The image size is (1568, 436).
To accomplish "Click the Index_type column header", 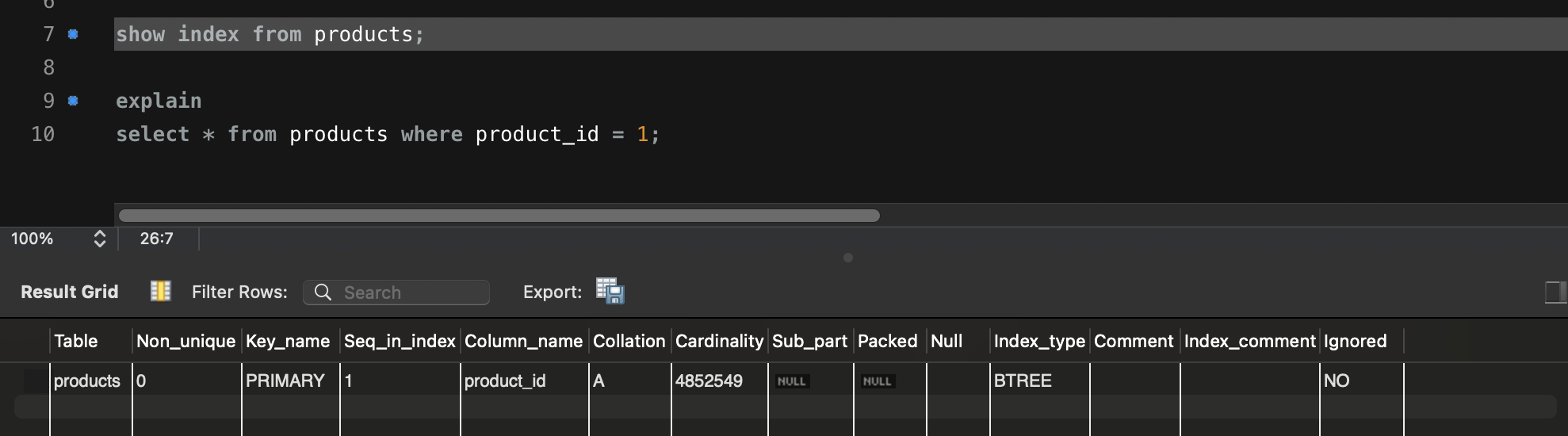I will click(1038, 341).
